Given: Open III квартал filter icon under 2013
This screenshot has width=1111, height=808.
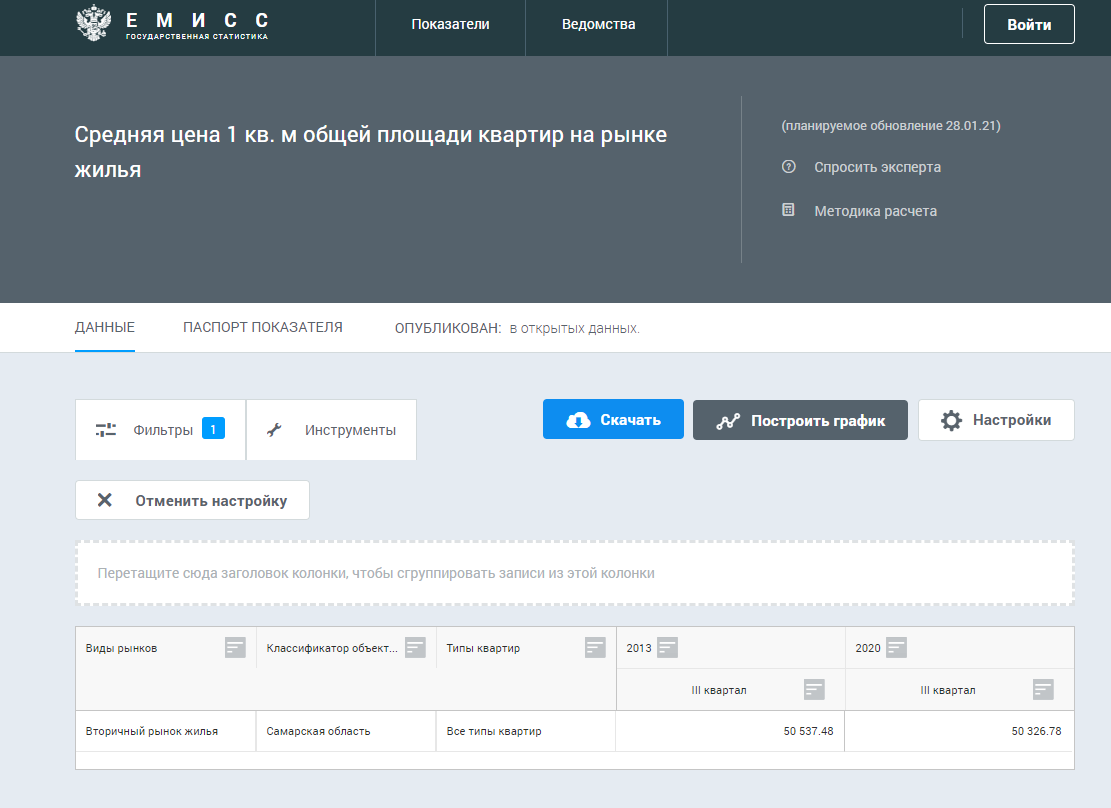Looking at the screenshot, I should click(814, 690).
